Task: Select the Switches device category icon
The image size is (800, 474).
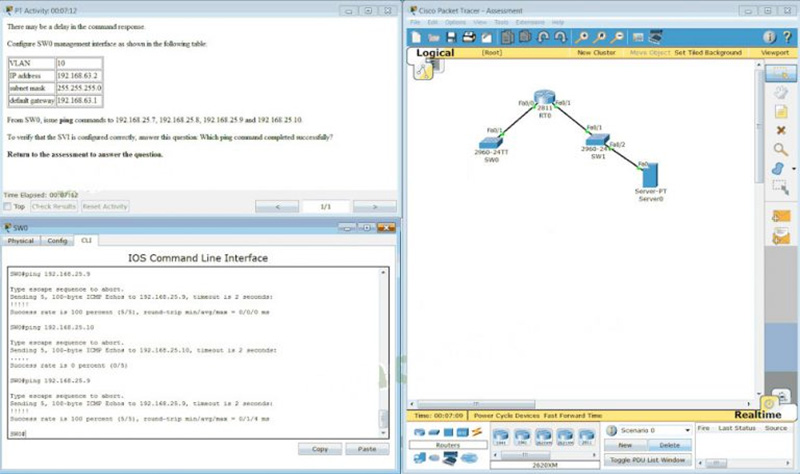Action: click(x=434, y=432)
